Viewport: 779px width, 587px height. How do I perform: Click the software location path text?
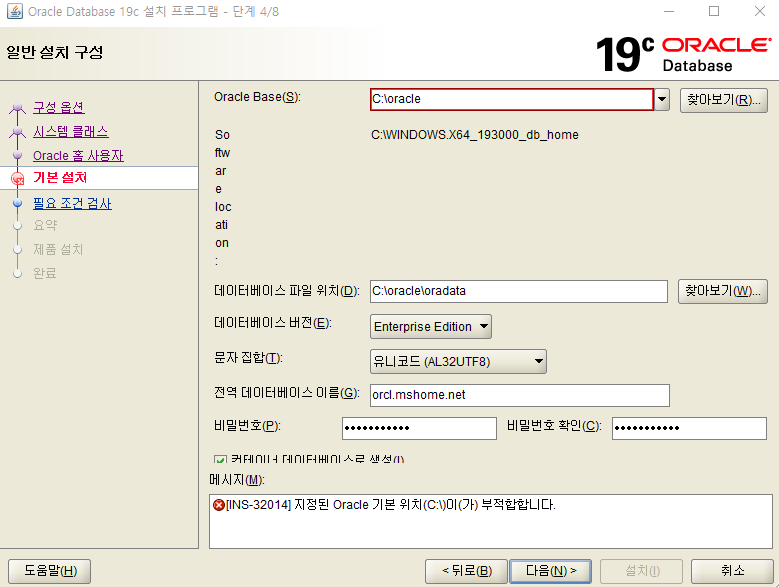[x=474, y=135]
